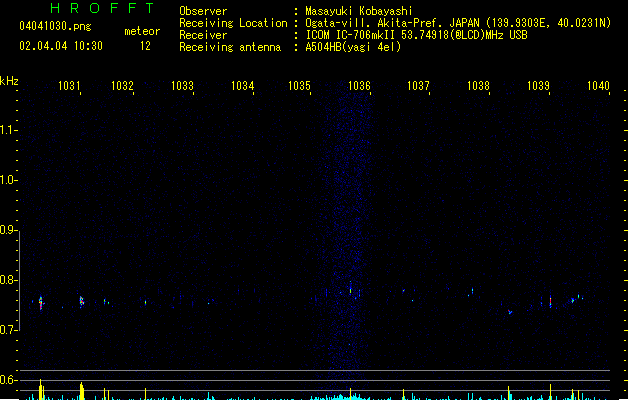Viewport: 629px width, 400px height.
Task: Click the 1035 time axis label
Action: pyautogui.click(x=299, y=85)
